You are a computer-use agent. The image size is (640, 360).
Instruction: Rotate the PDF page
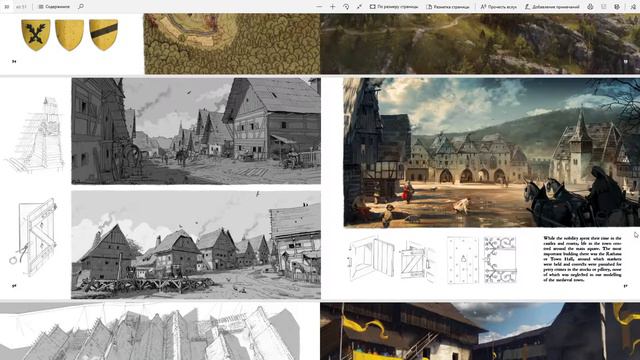pyautogui.click(x=346, y=7)
